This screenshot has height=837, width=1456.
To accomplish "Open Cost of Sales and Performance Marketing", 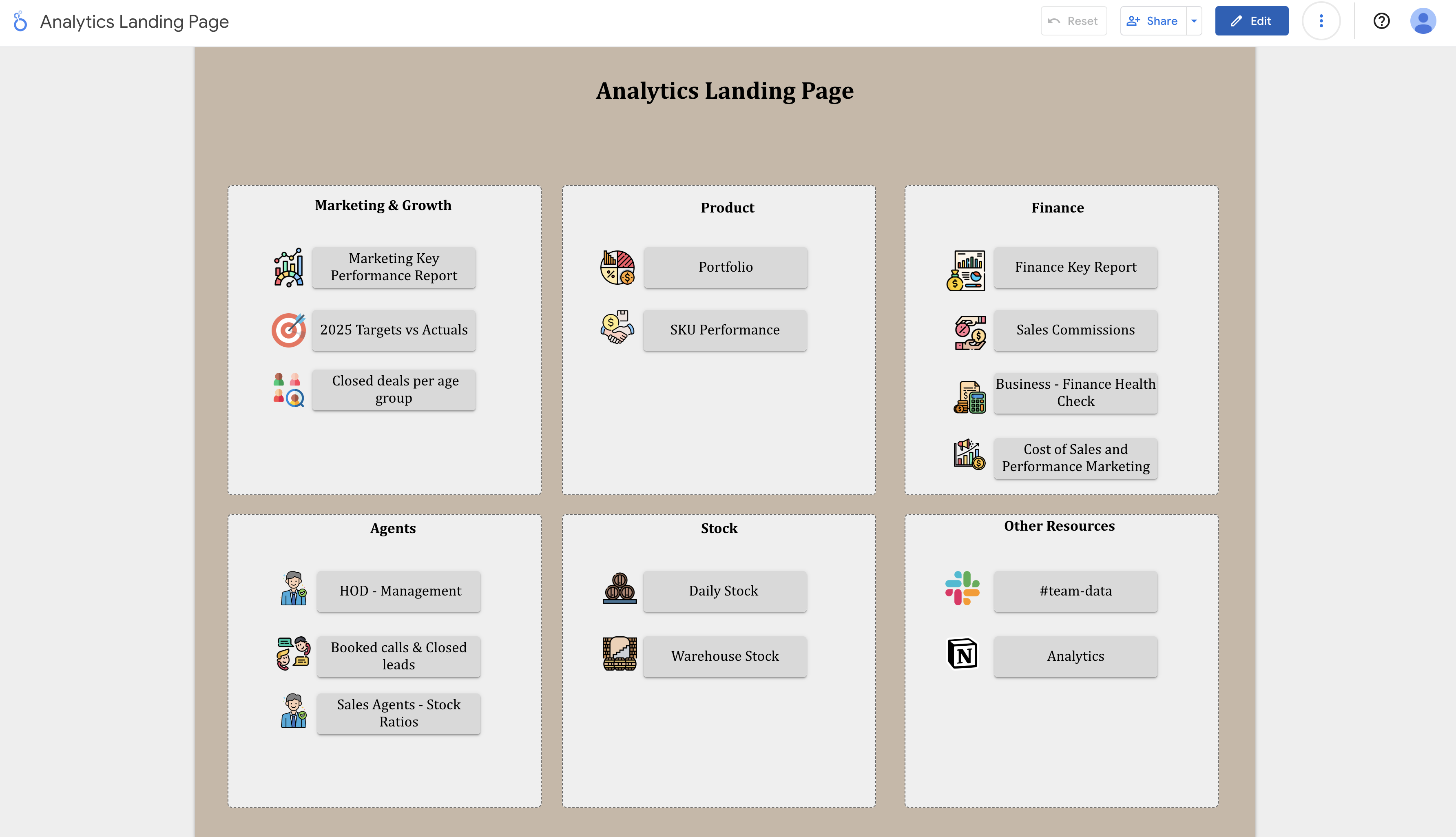I will click(1075, 458).
